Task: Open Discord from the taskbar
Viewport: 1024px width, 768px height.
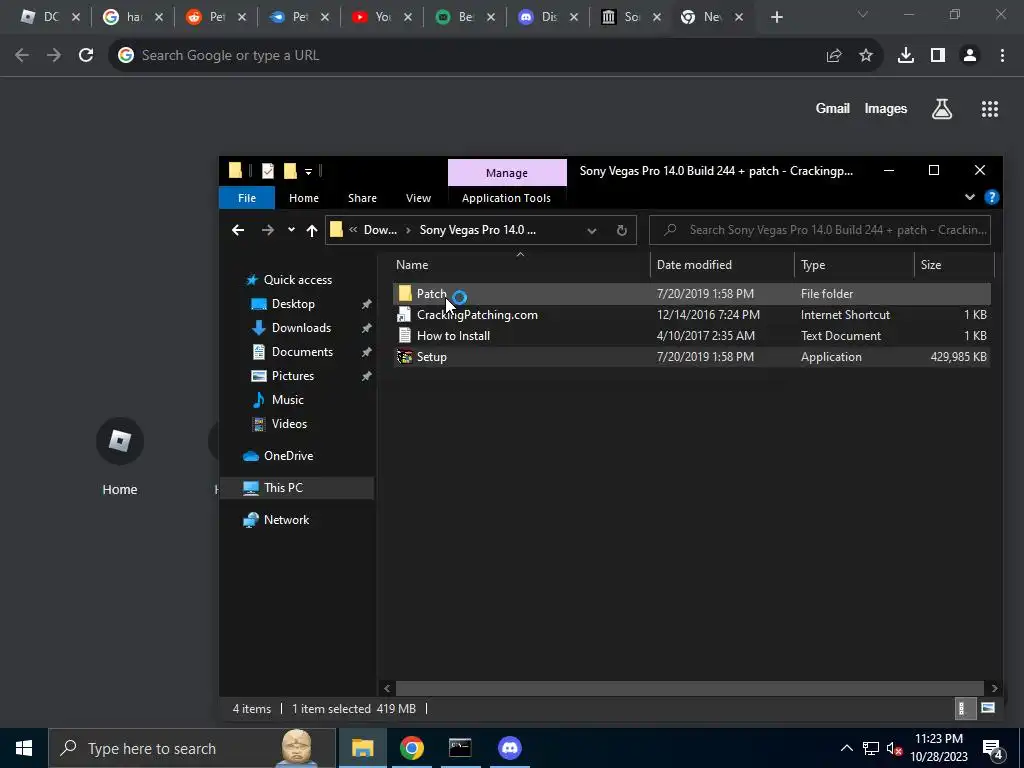Action: [510, 748]
